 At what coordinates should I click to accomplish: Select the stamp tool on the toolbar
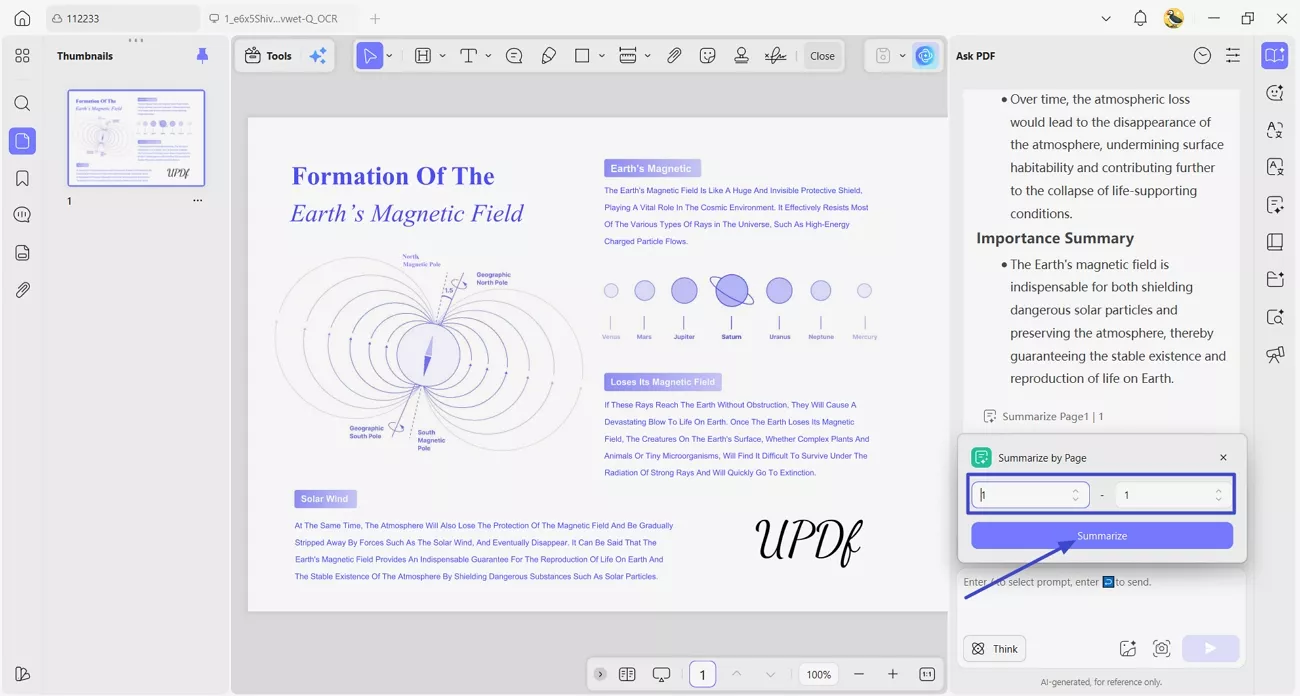[x=741, y=55]
